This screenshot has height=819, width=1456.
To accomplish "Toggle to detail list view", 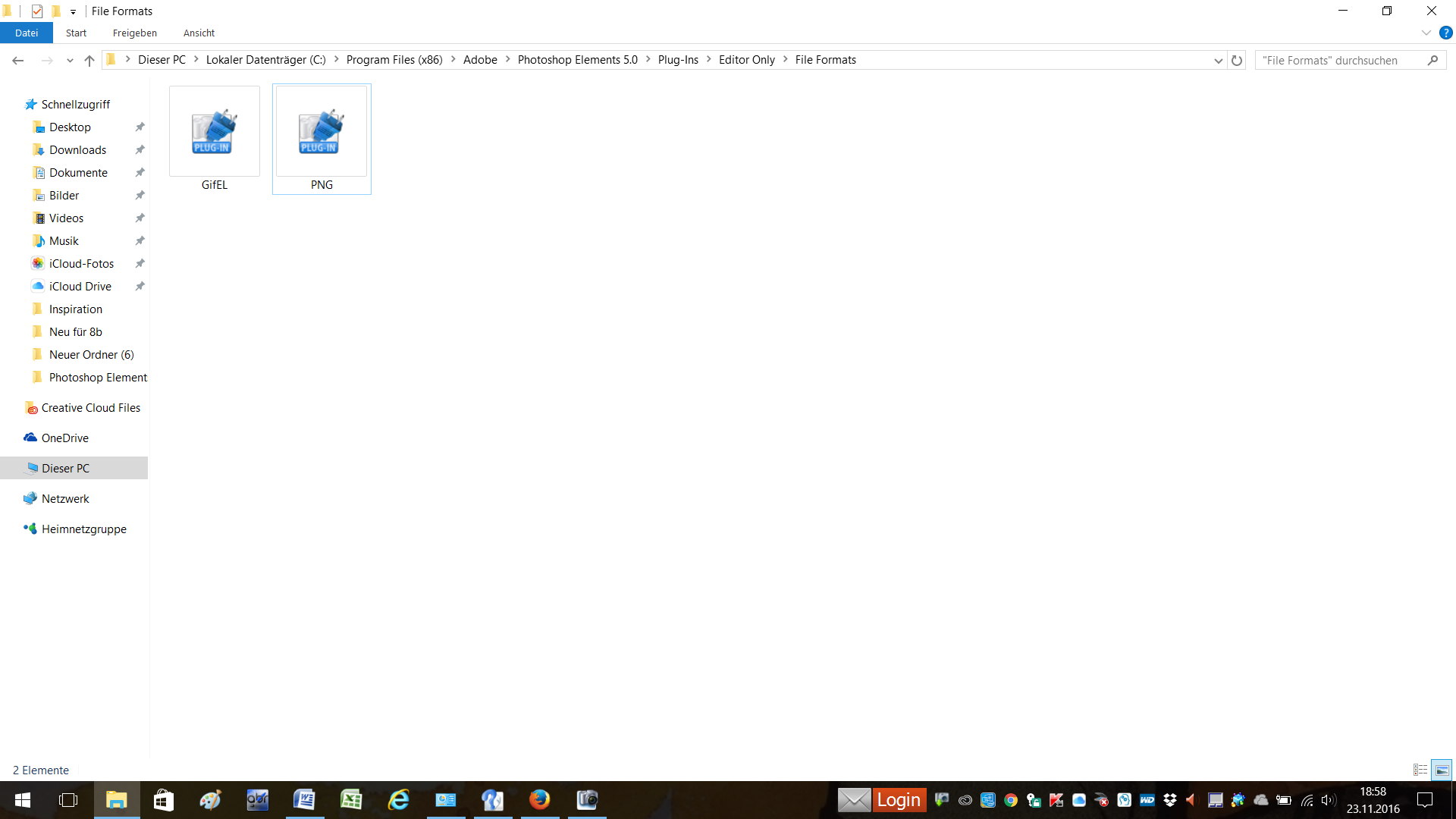I will (1421, 769).
